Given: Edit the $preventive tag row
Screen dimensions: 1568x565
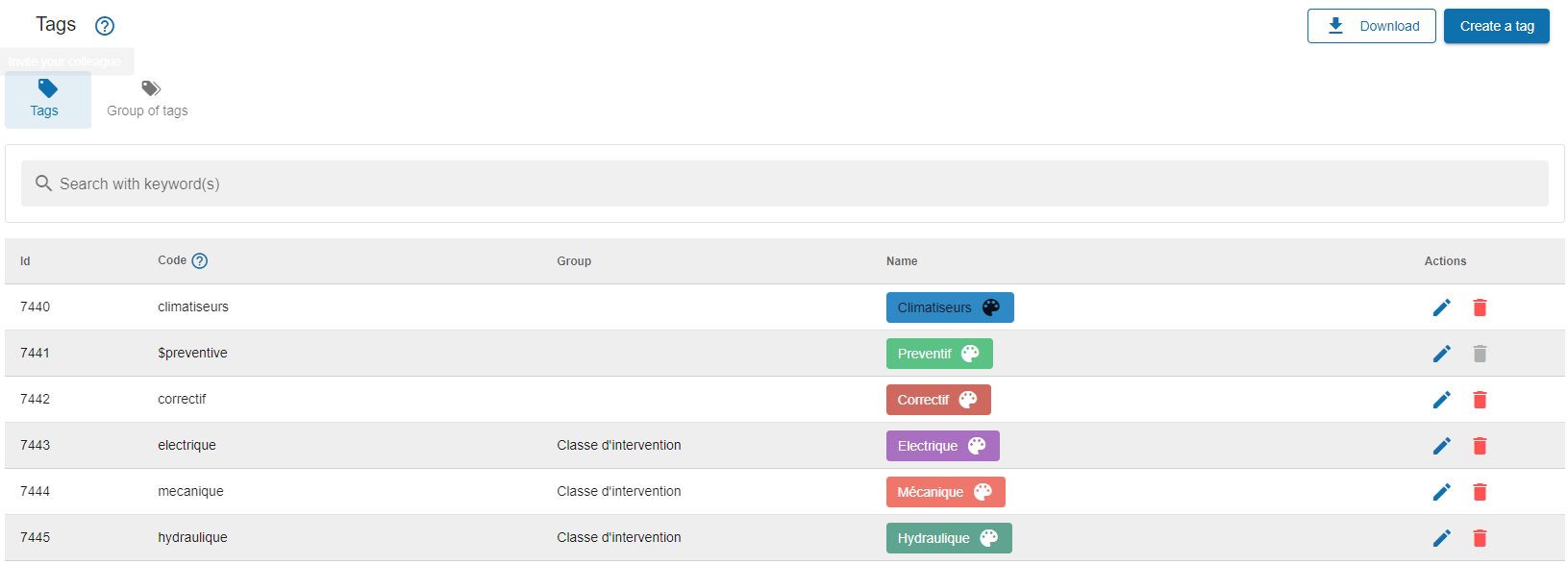Looking at the screenshot, I should (1441, 354).
